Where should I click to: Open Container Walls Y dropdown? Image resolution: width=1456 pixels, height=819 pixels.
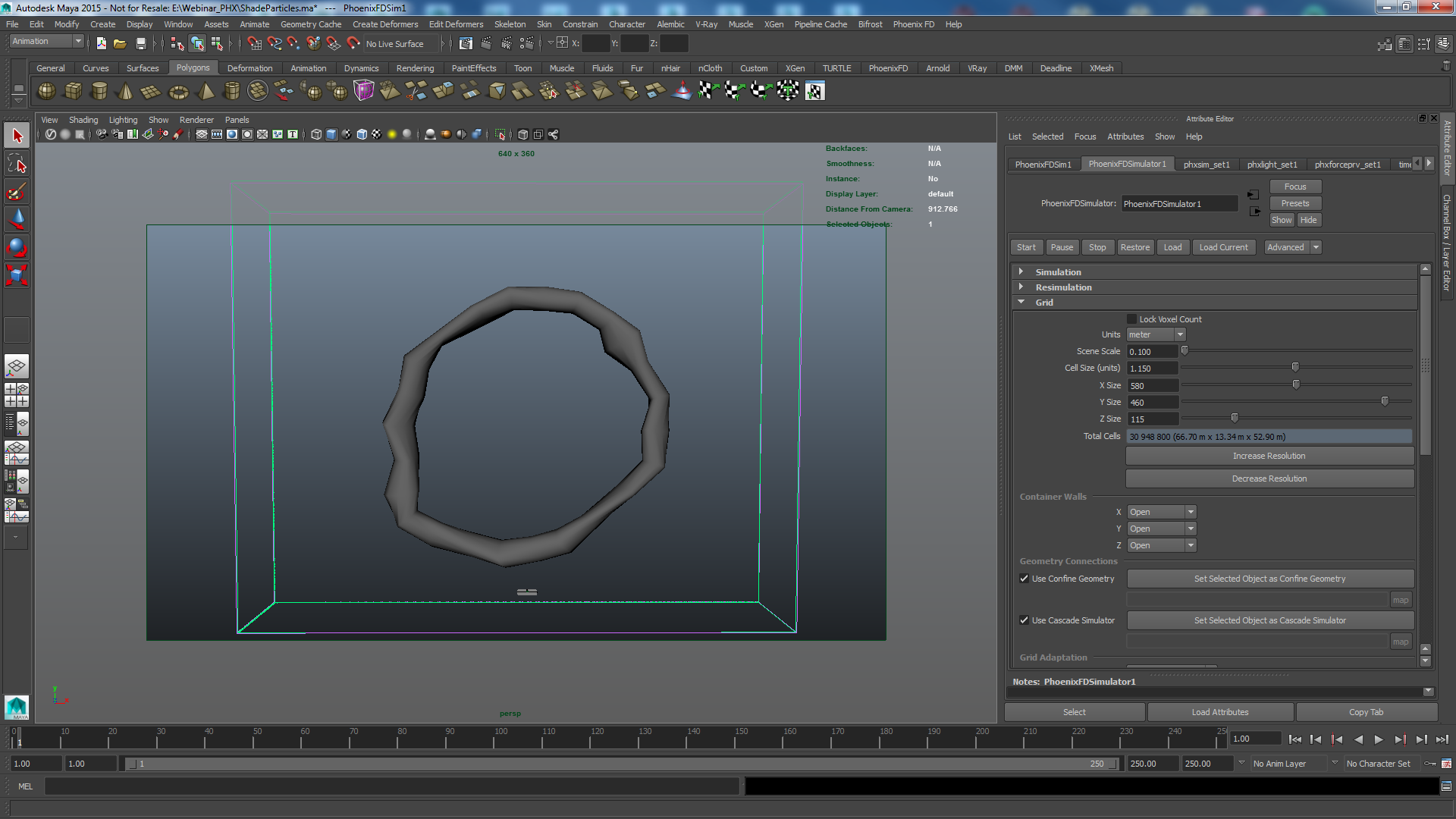[x=1161, y=529]
